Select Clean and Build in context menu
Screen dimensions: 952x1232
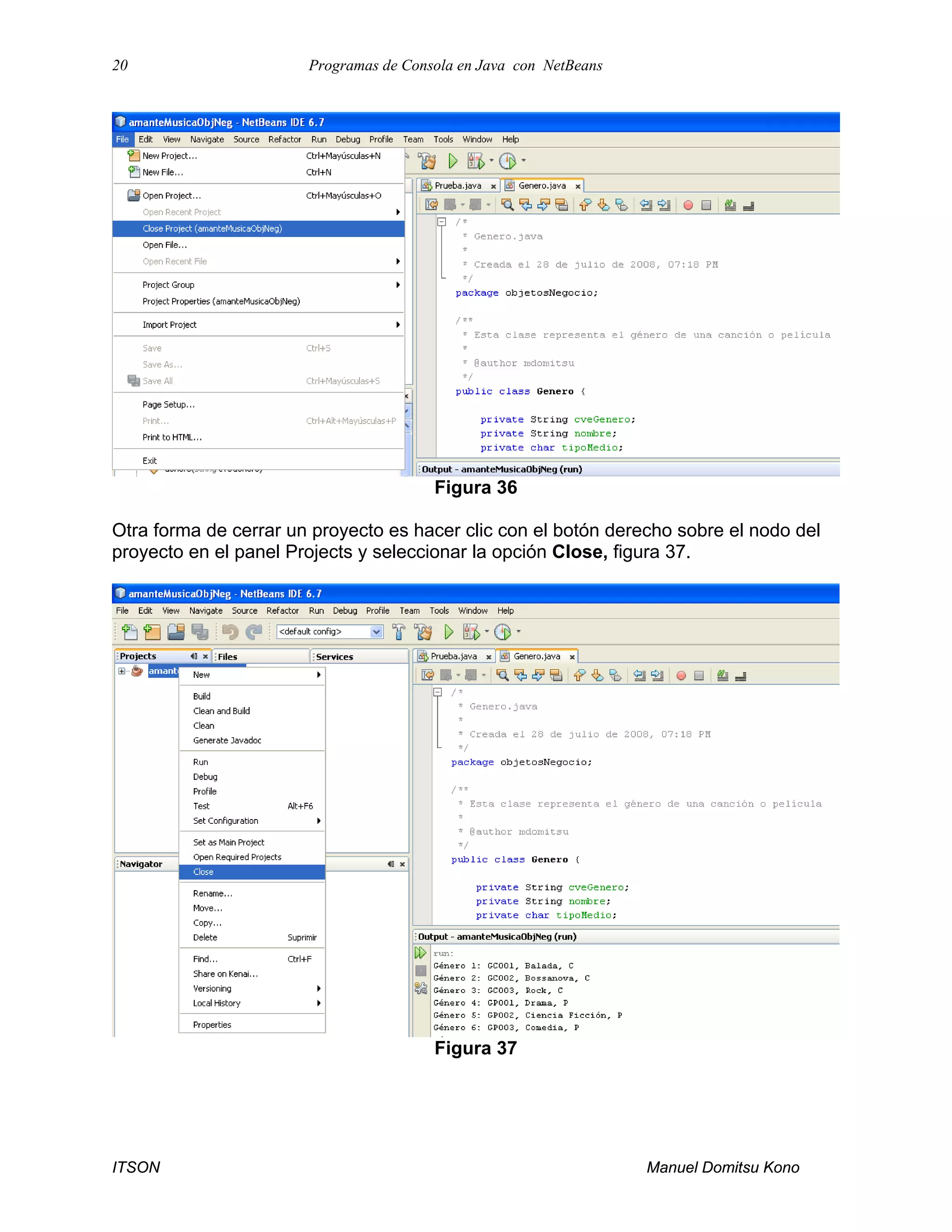click(x=252, y=711)
